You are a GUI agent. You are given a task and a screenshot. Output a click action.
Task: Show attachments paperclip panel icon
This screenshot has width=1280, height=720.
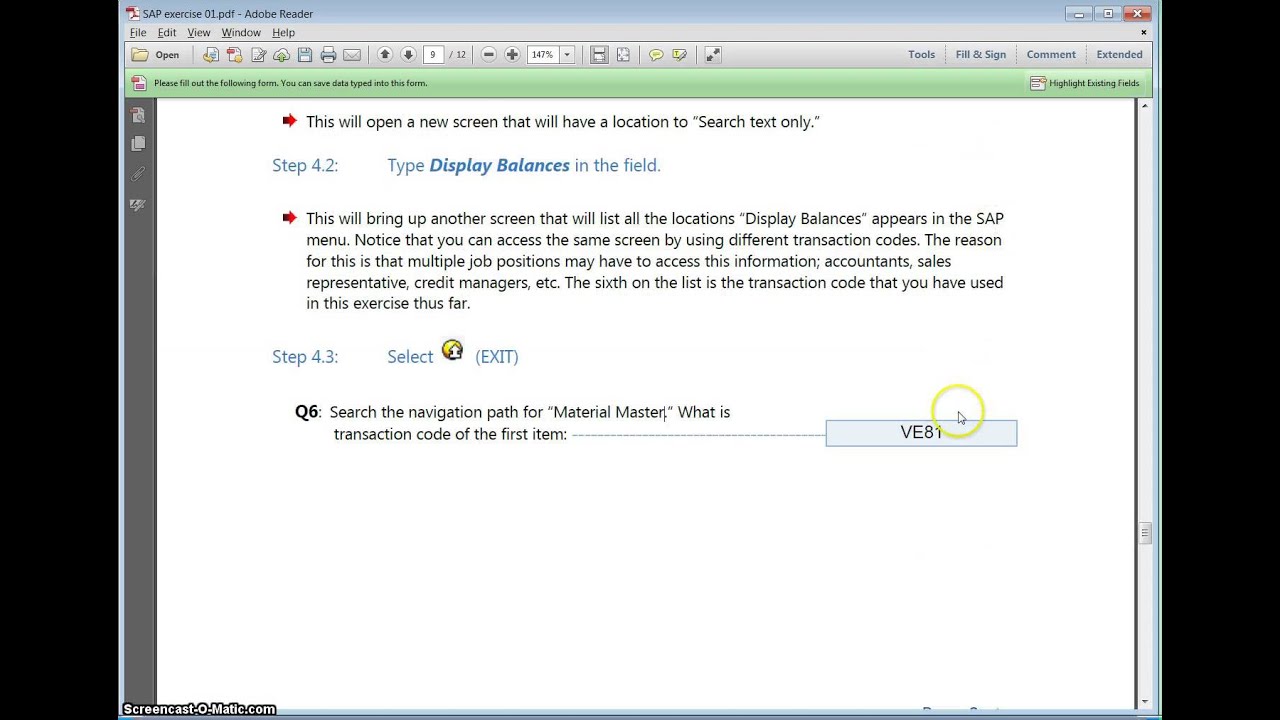(138, 174)
